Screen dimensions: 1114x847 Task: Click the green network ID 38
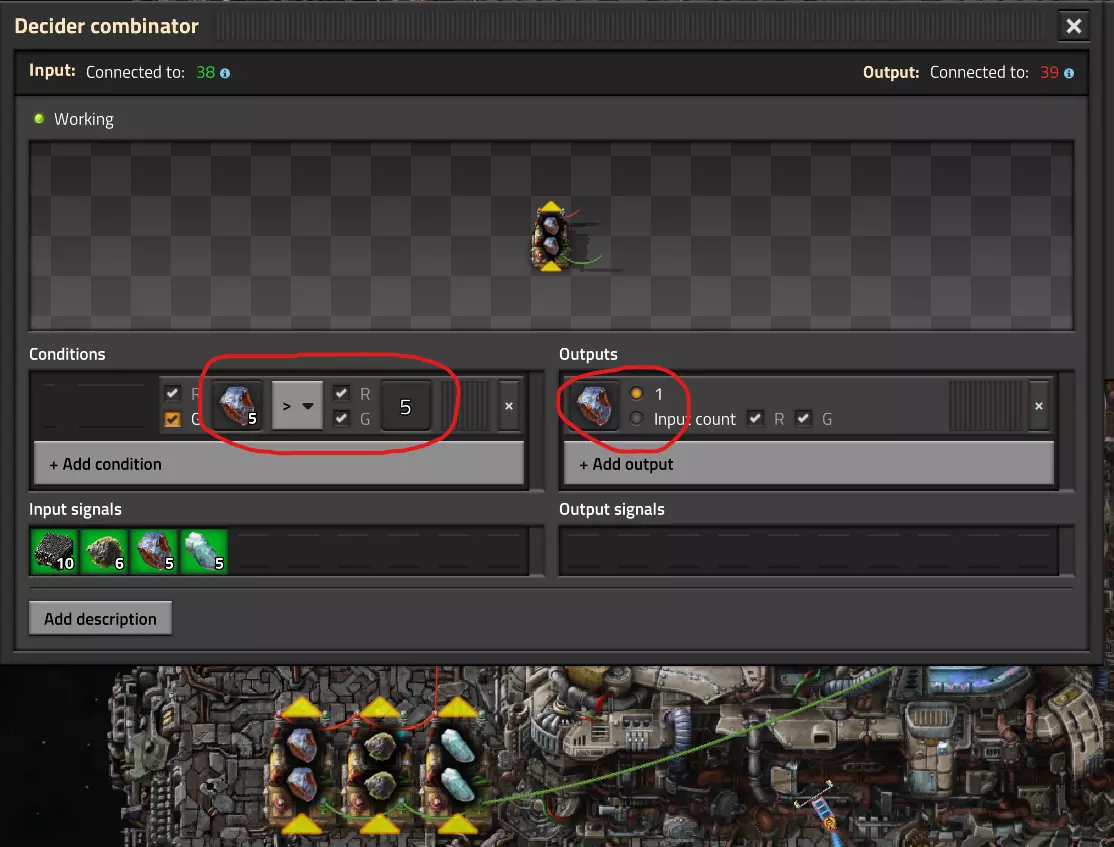click(x=205, y=72)
